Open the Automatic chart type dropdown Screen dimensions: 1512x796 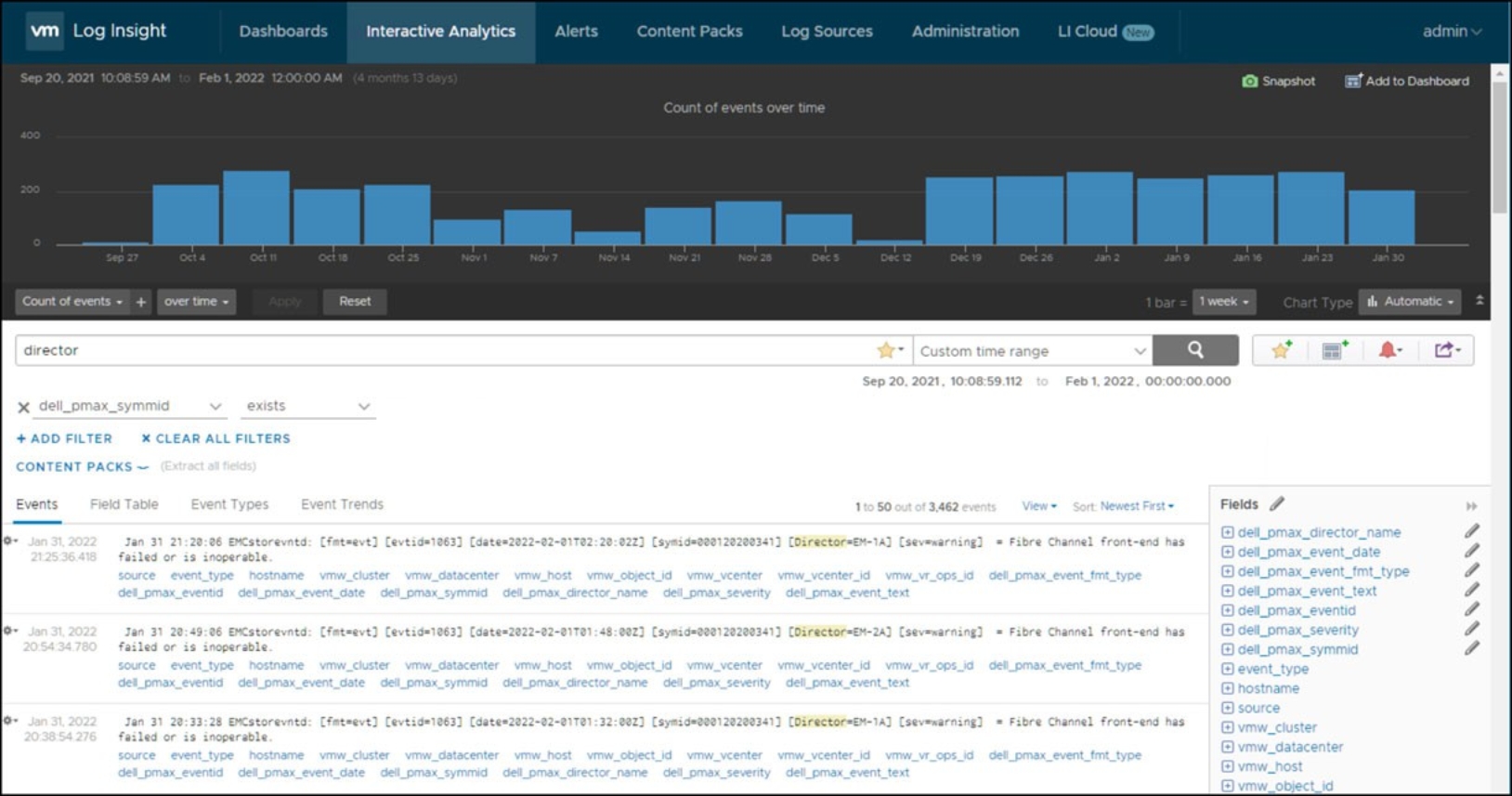1410,302
